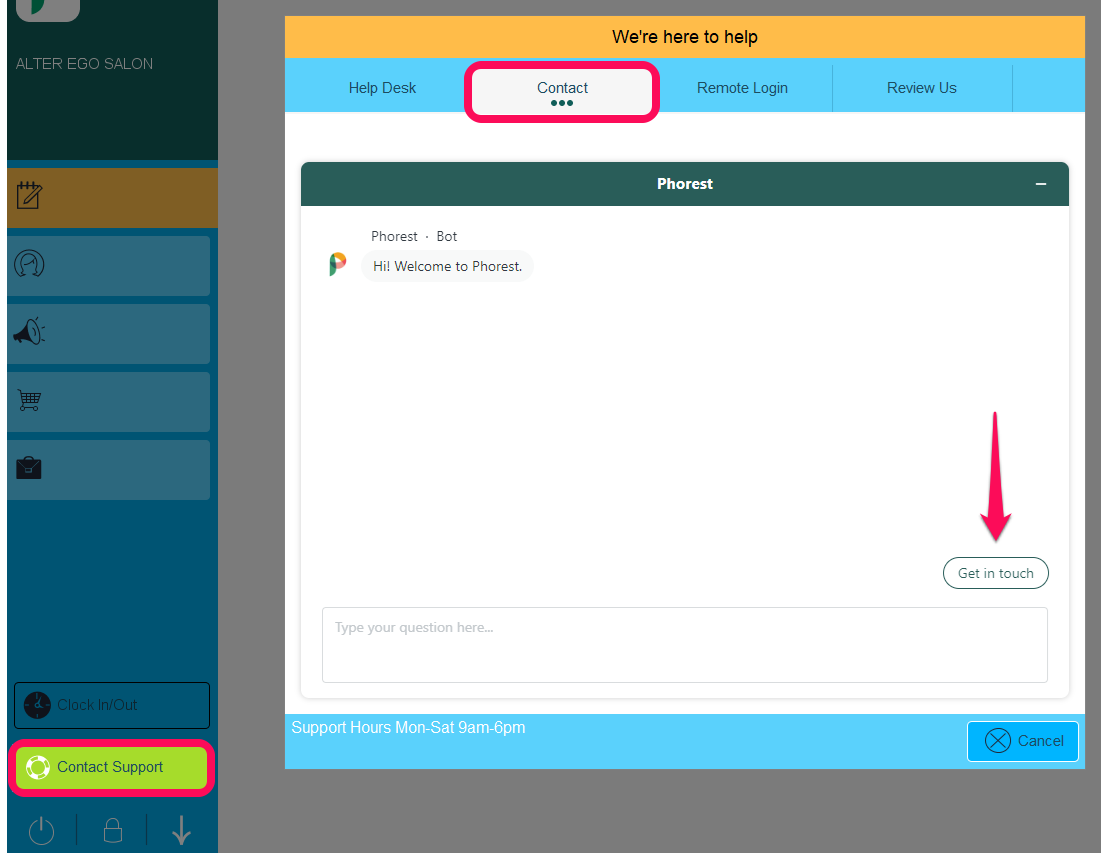
Task: Click the Phorest logo at sidebar top
Action: coord(48,10)
